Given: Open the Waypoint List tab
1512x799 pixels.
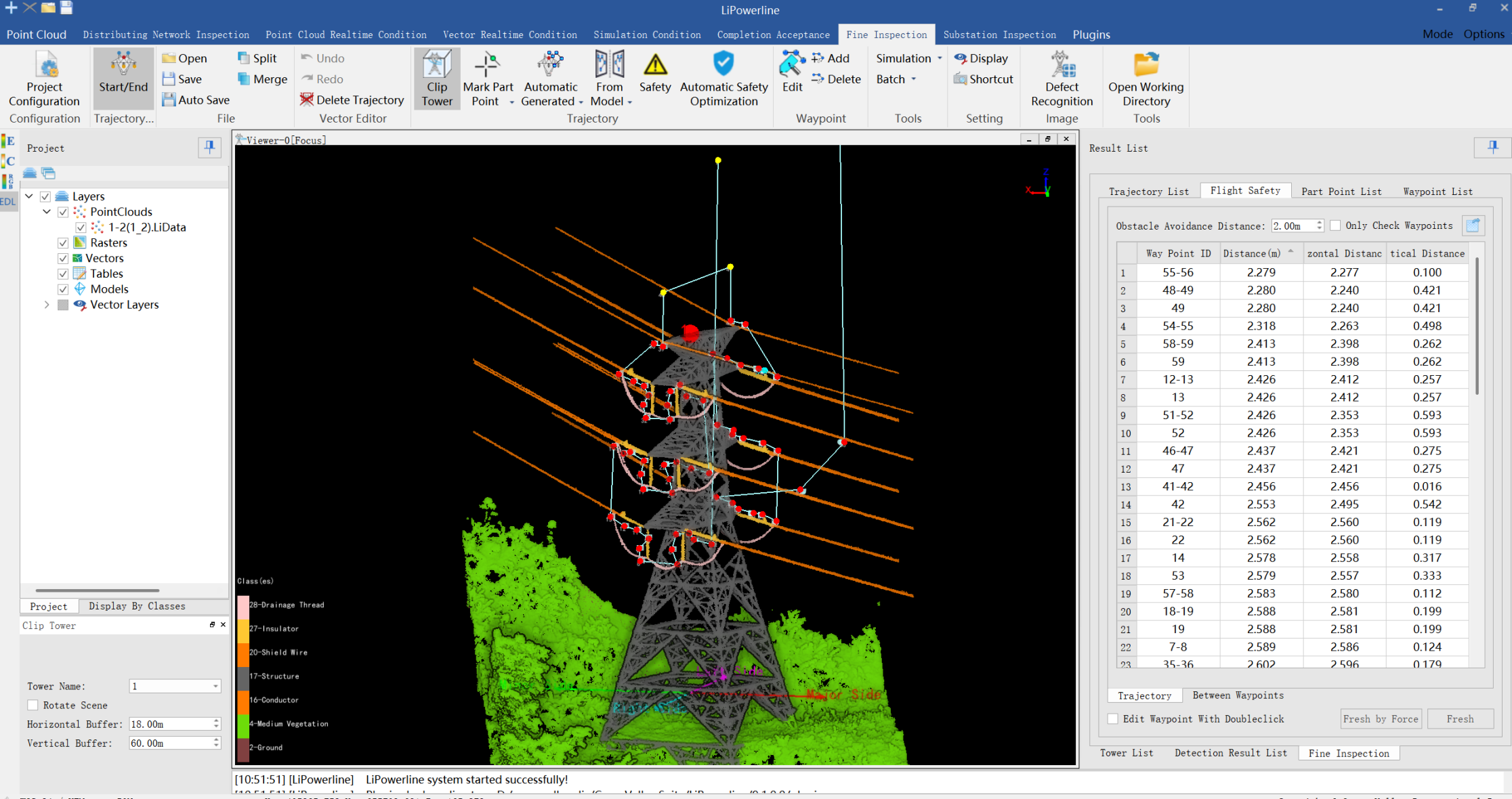Looking at the screenshot, I should (1437, 192).
